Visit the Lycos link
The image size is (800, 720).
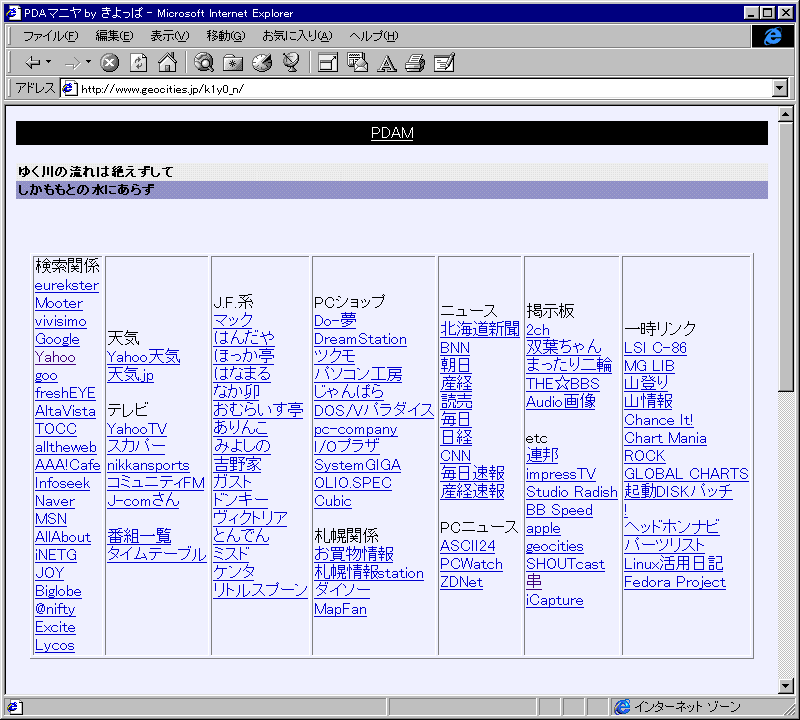coord(55,645)
